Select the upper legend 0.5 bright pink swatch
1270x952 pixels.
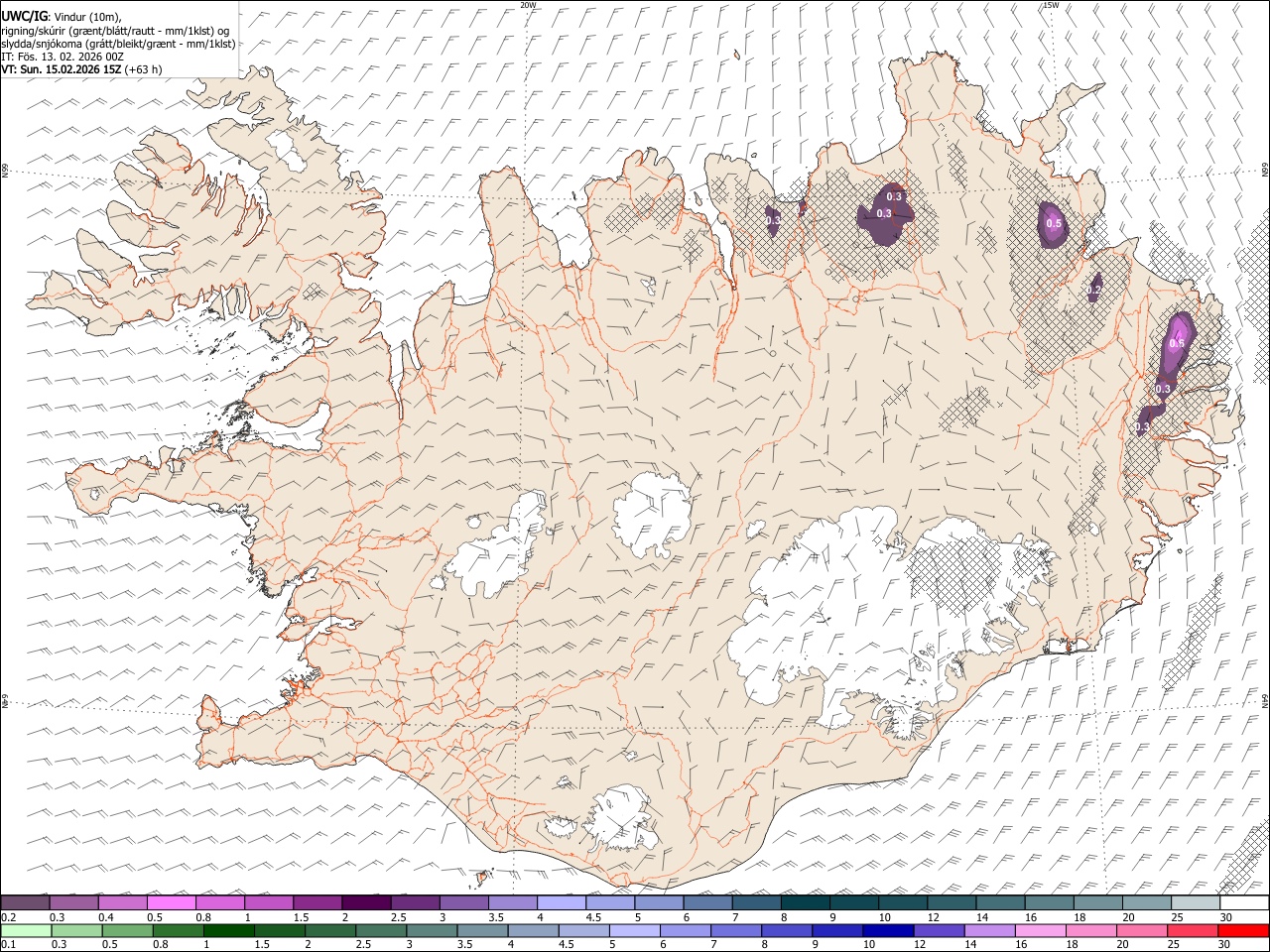[x=171, y=902]
